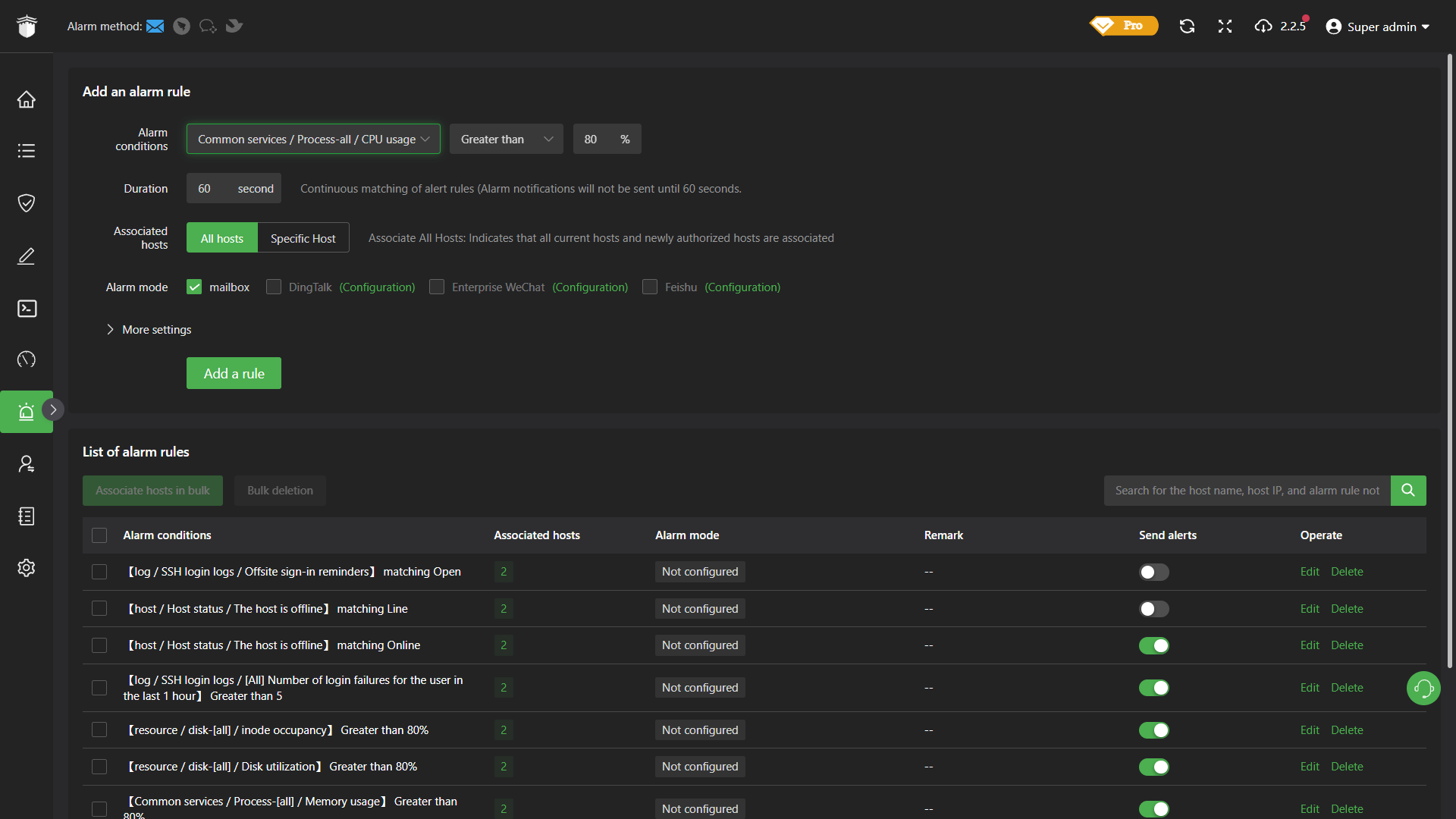Click the customer support headset icon
Screen dimensions: 1456x819
1423,689
